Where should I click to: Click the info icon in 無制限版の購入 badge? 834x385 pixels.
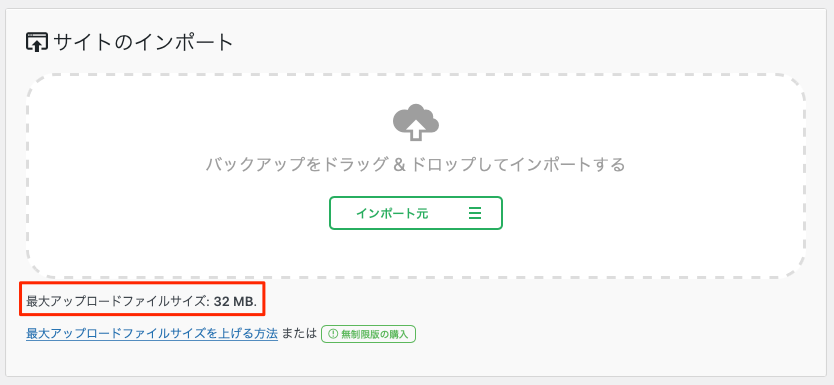[333, 334]
